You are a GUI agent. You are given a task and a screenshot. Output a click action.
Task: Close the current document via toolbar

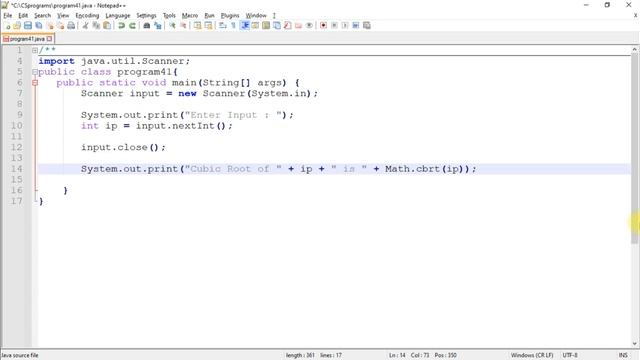point(50,26)
